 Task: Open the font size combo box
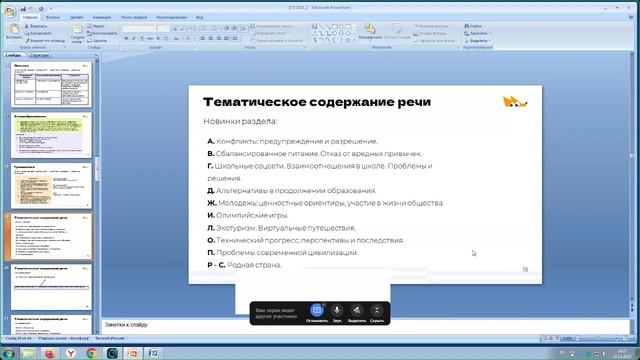click(x=164, y=29)
